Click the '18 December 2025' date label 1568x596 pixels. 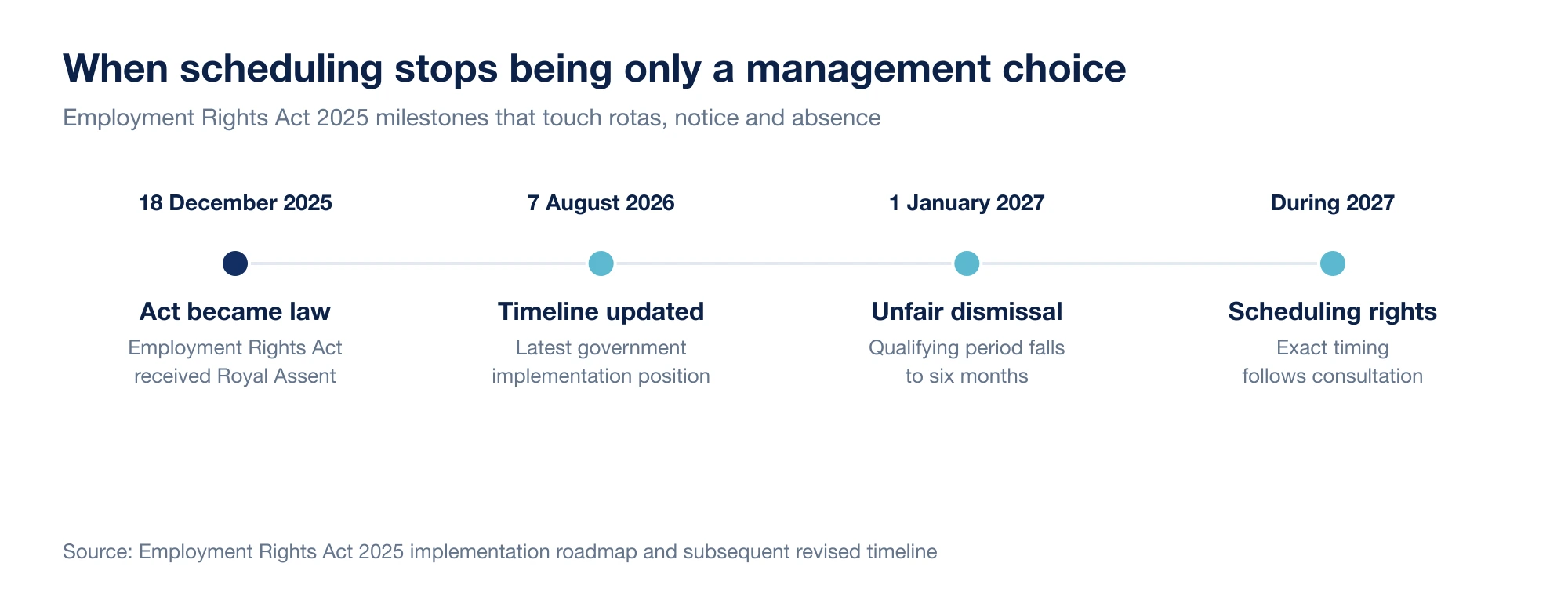click(x=235, y=203)
